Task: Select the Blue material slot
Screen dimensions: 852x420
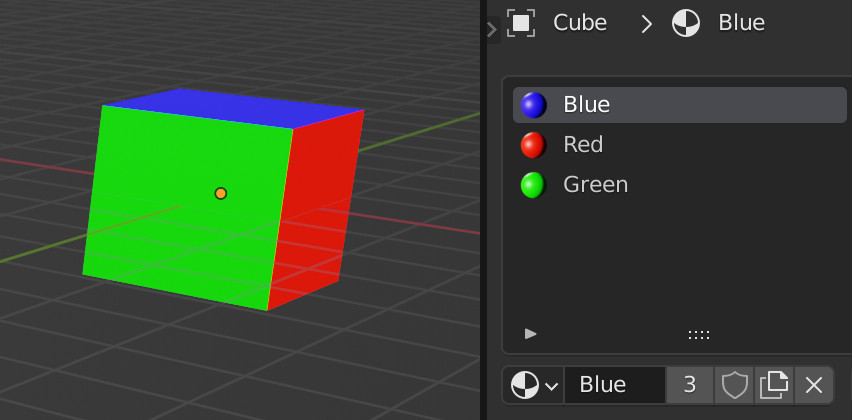Action: [680, 105]
